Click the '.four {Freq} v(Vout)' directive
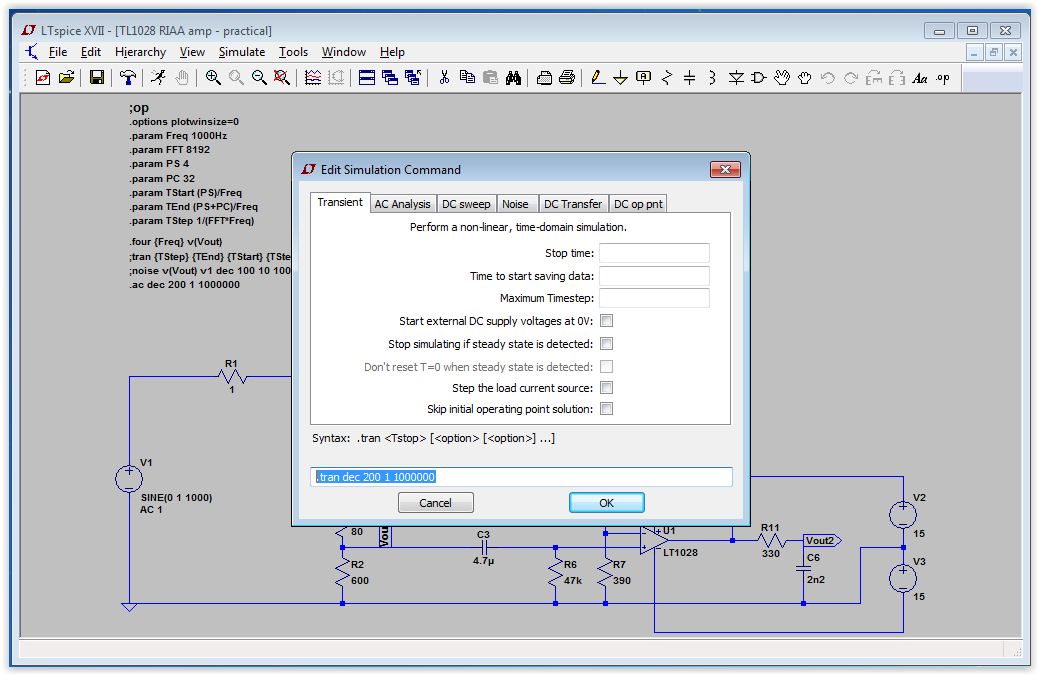The image size is (1039, 675). [176, 242]
